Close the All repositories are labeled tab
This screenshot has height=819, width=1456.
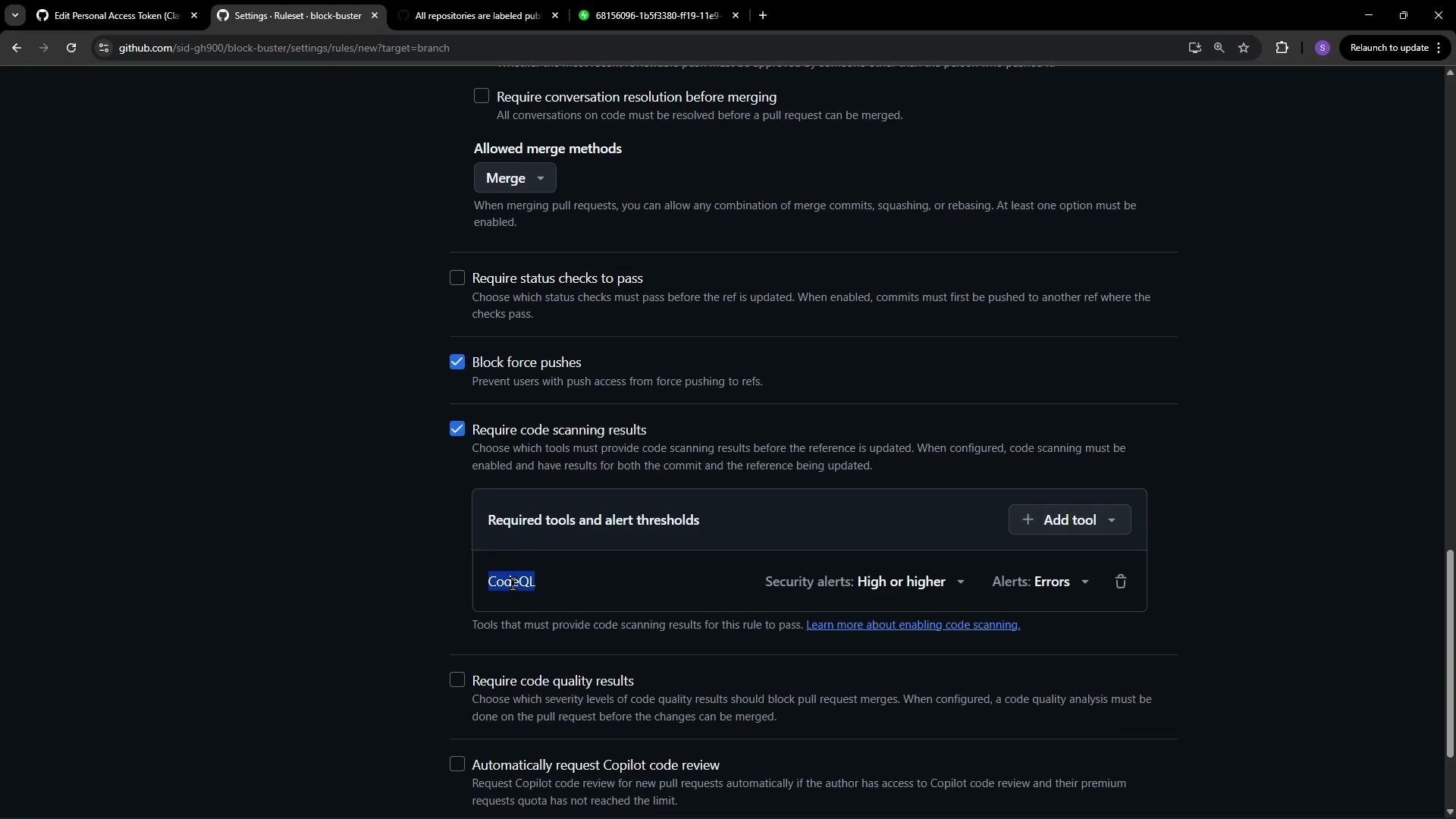555,15
